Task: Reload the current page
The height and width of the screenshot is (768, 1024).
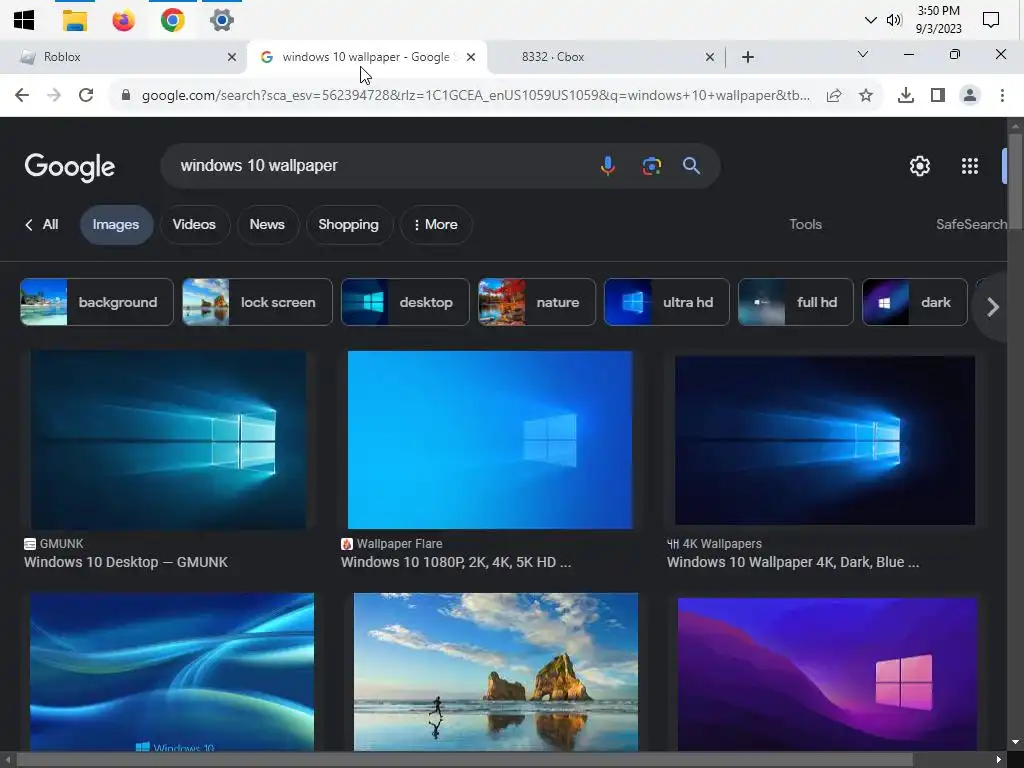Action: (x=86, y=95)
